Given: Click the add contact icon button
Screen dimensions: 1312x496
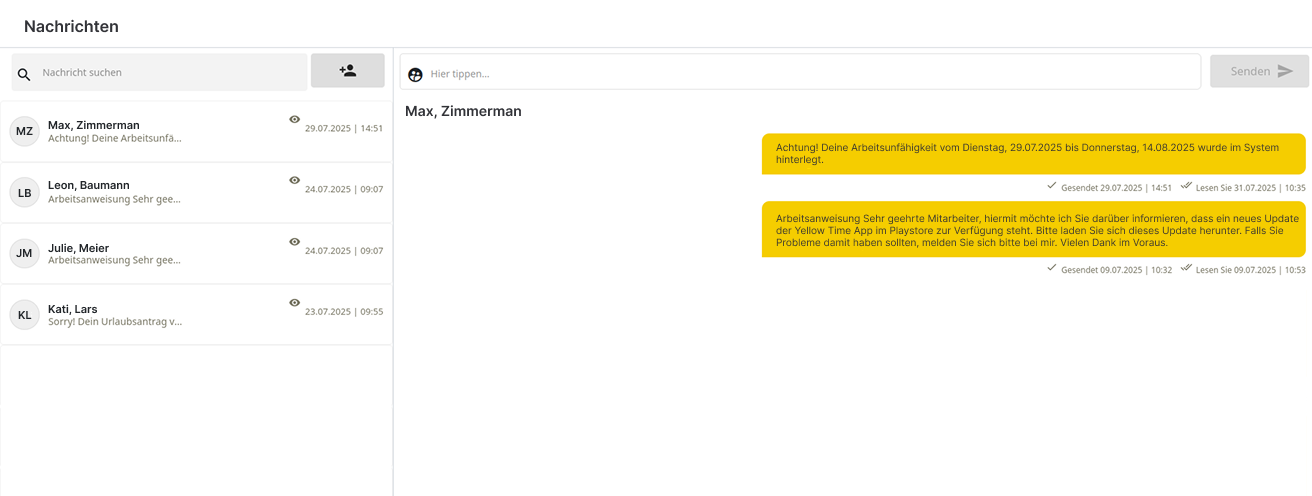Looking at the screenshot, I should pyautogui.click(x=347, y=71).
